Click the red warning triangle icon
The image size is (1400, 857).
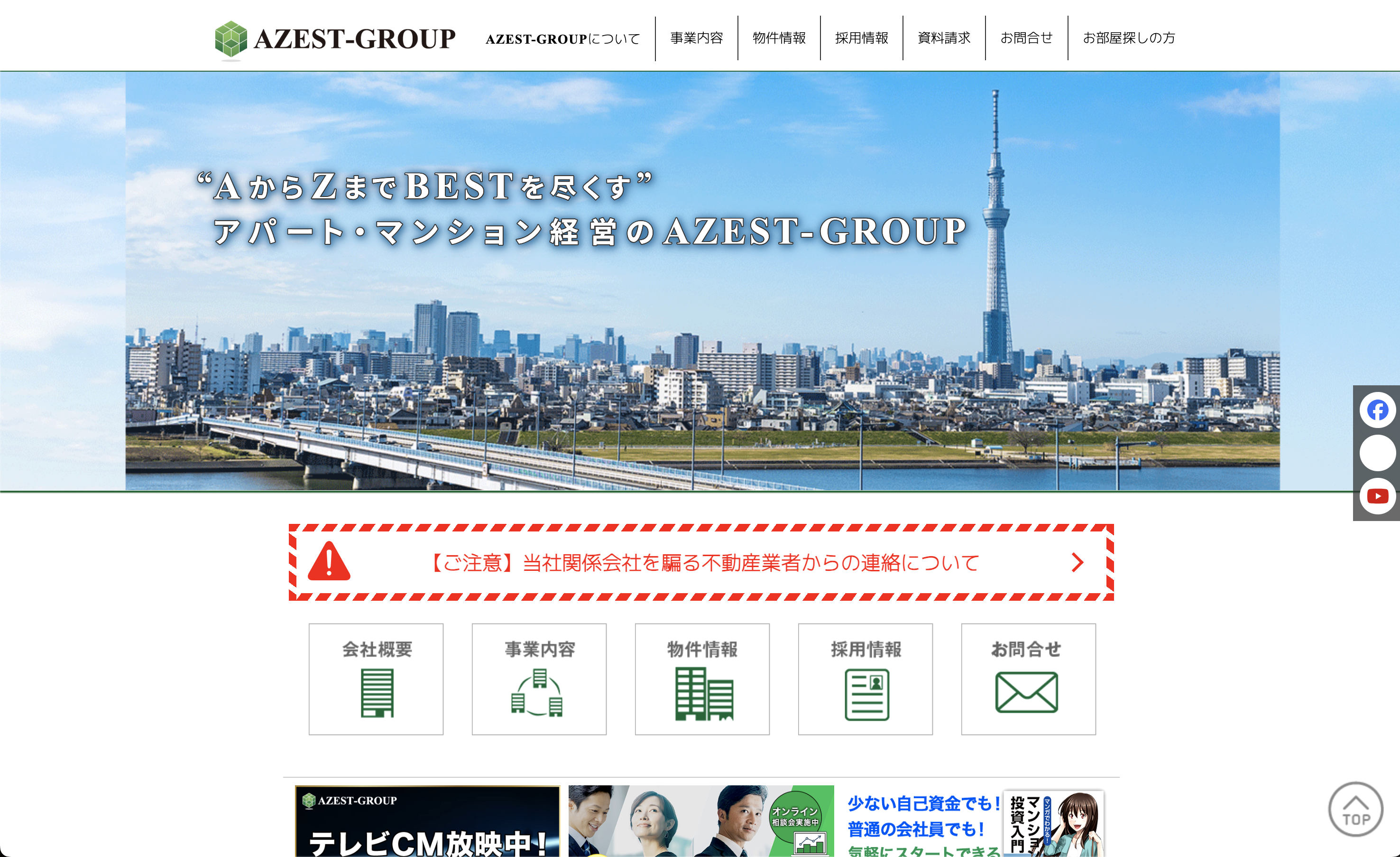pos(329,562)
